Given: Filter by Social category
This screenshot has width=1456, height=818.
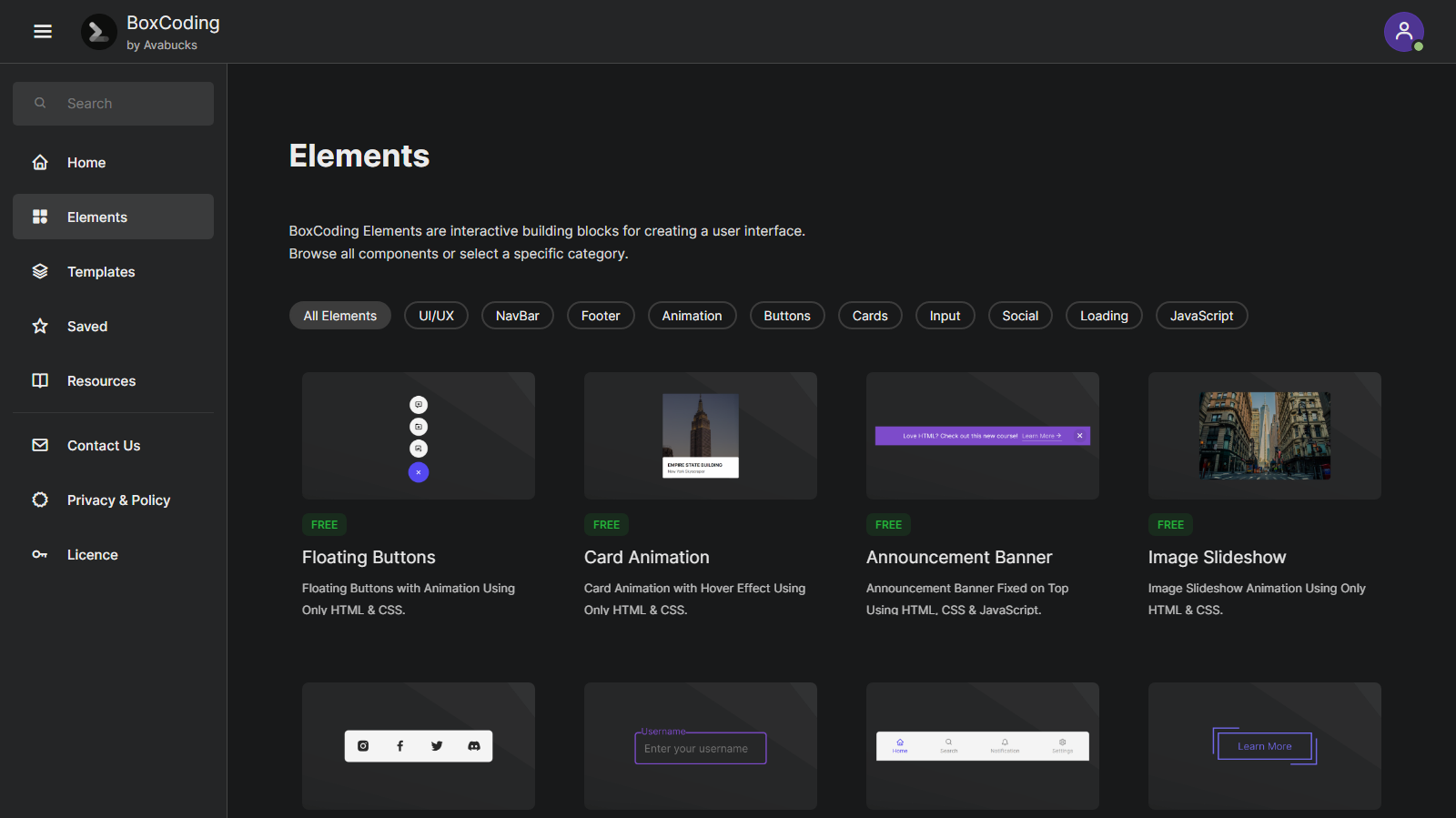Looking at the screenshot, I should pos(1020,316).
